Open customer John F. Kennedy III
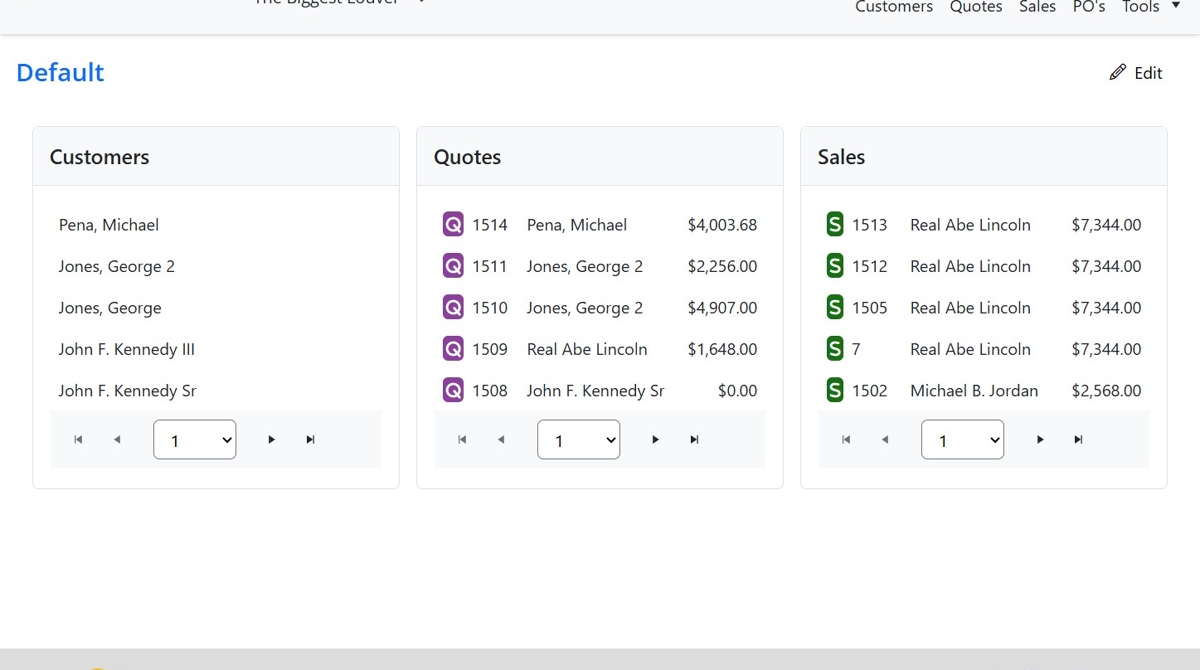 coord(127,349)
